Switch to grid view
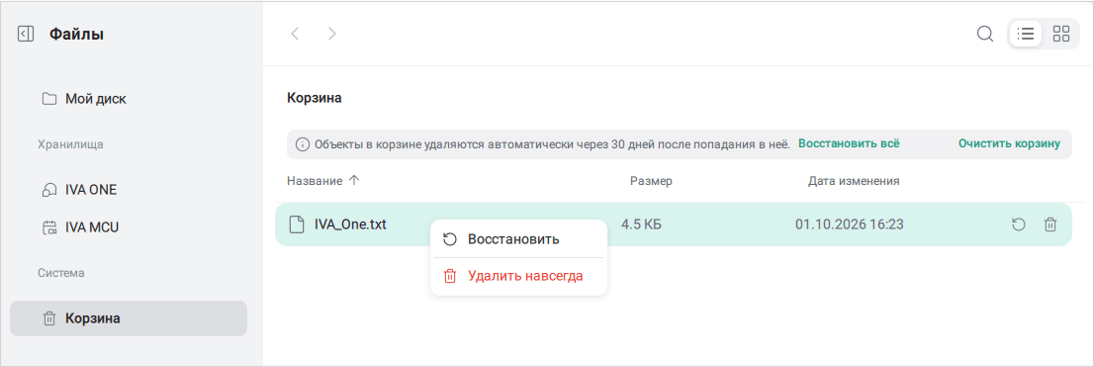Image resolution: width=1094 pixels, height=367 pixels. [x=1061, y=33]
